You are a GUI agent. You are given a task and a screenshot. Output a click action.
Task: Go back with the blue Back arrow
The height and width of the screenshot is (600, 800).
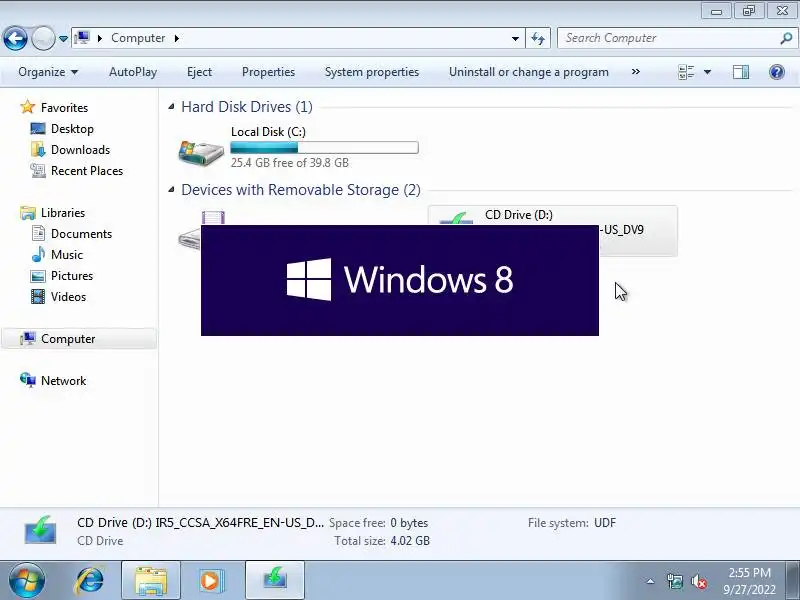click(15, 38)
